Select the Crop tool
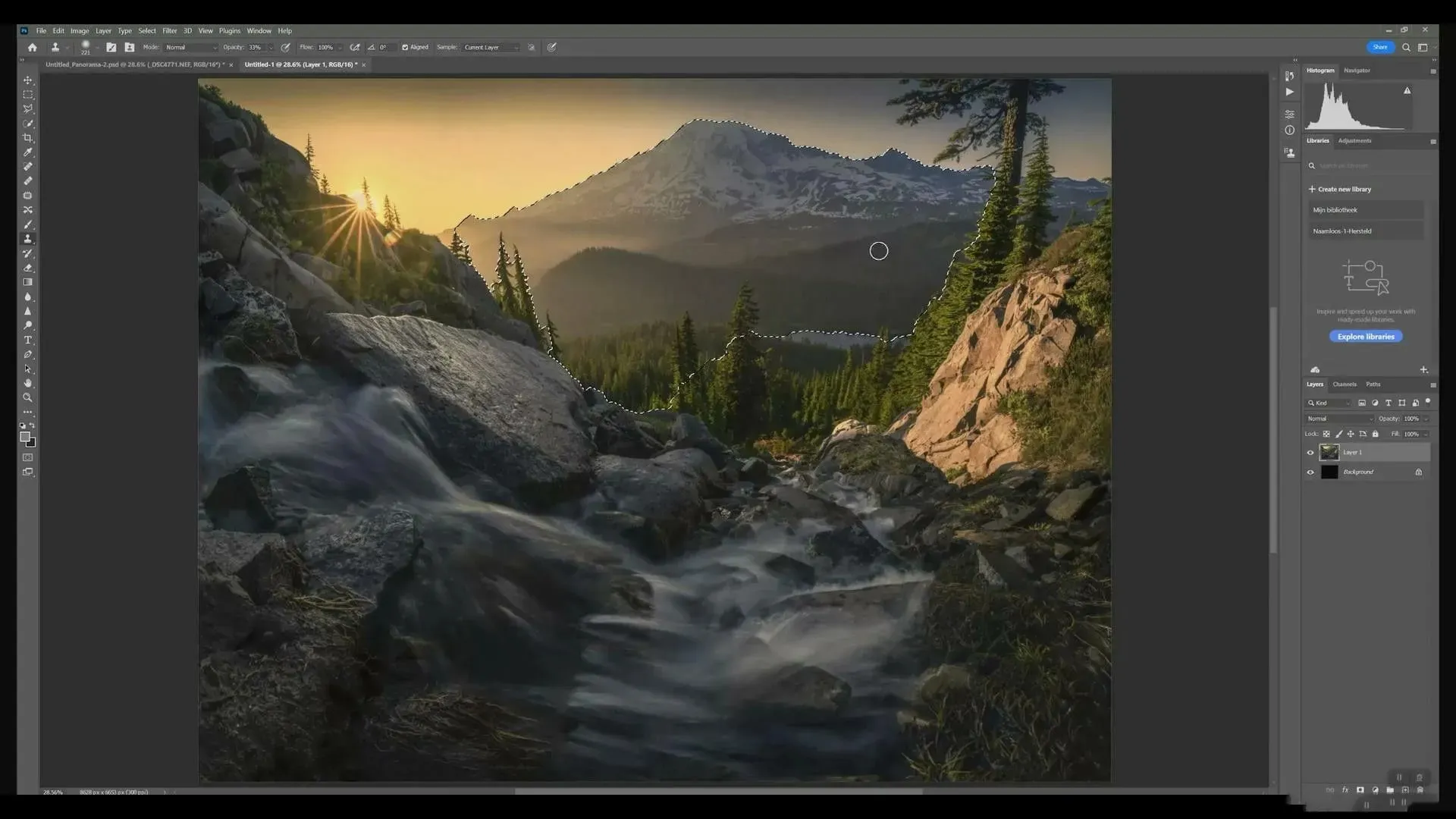 click(x=28, y=138)
